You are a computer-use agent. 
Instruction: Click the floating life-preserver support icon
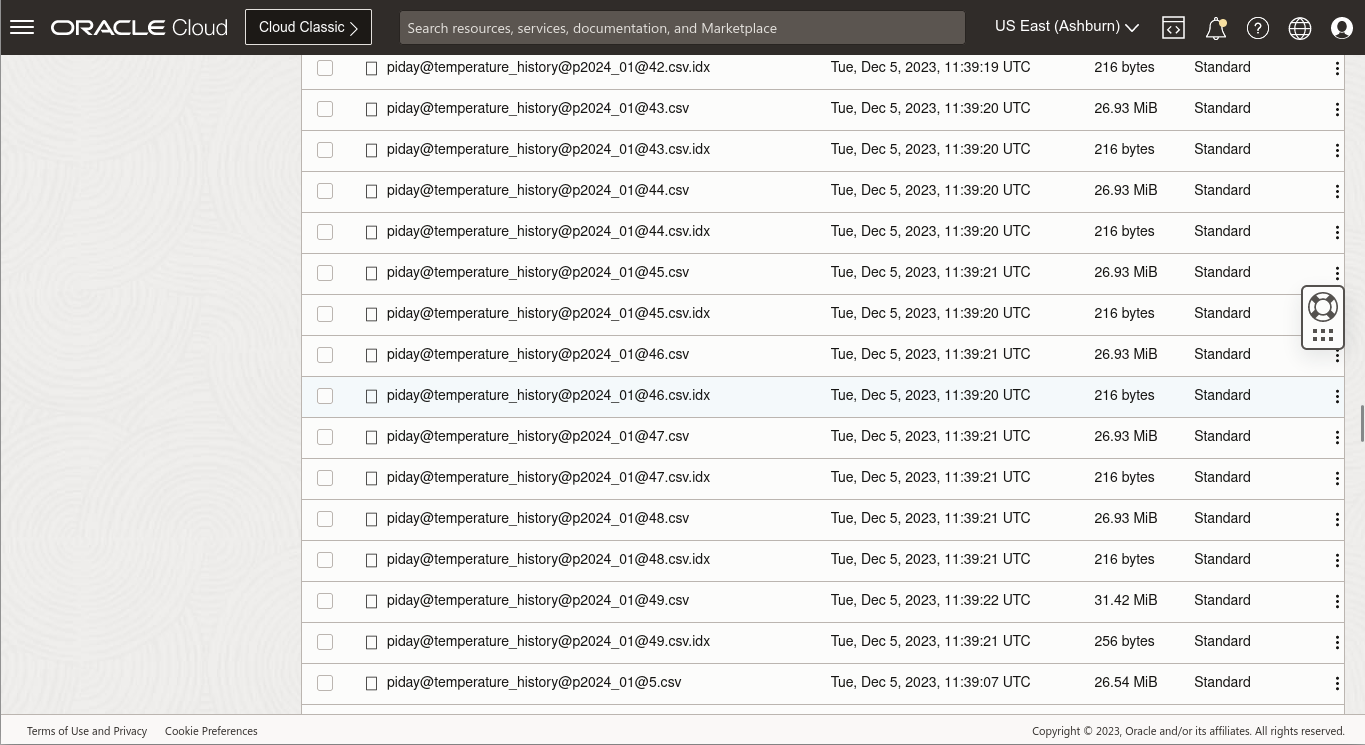pyautogui.click(x=1322, y=306)
